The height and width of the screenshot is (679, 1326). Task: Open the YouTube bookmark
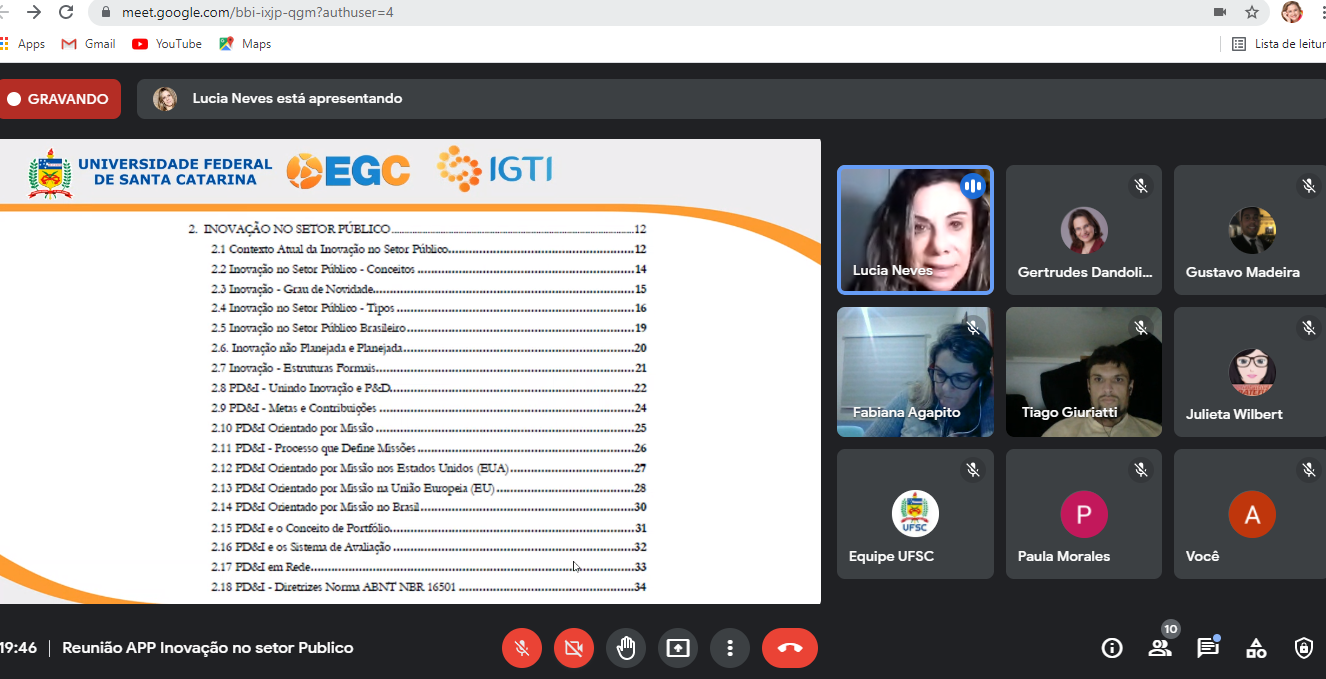[167, 44]
